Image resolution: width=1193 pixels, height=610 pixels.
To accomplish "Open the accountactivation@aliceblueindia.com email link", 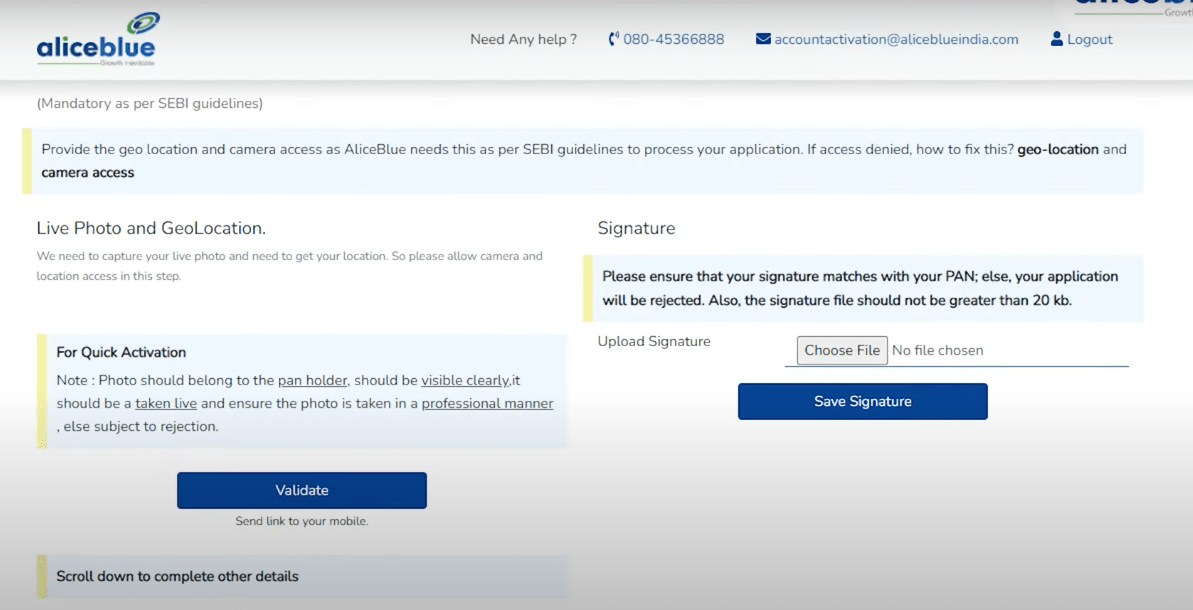I will pos(896,40).
